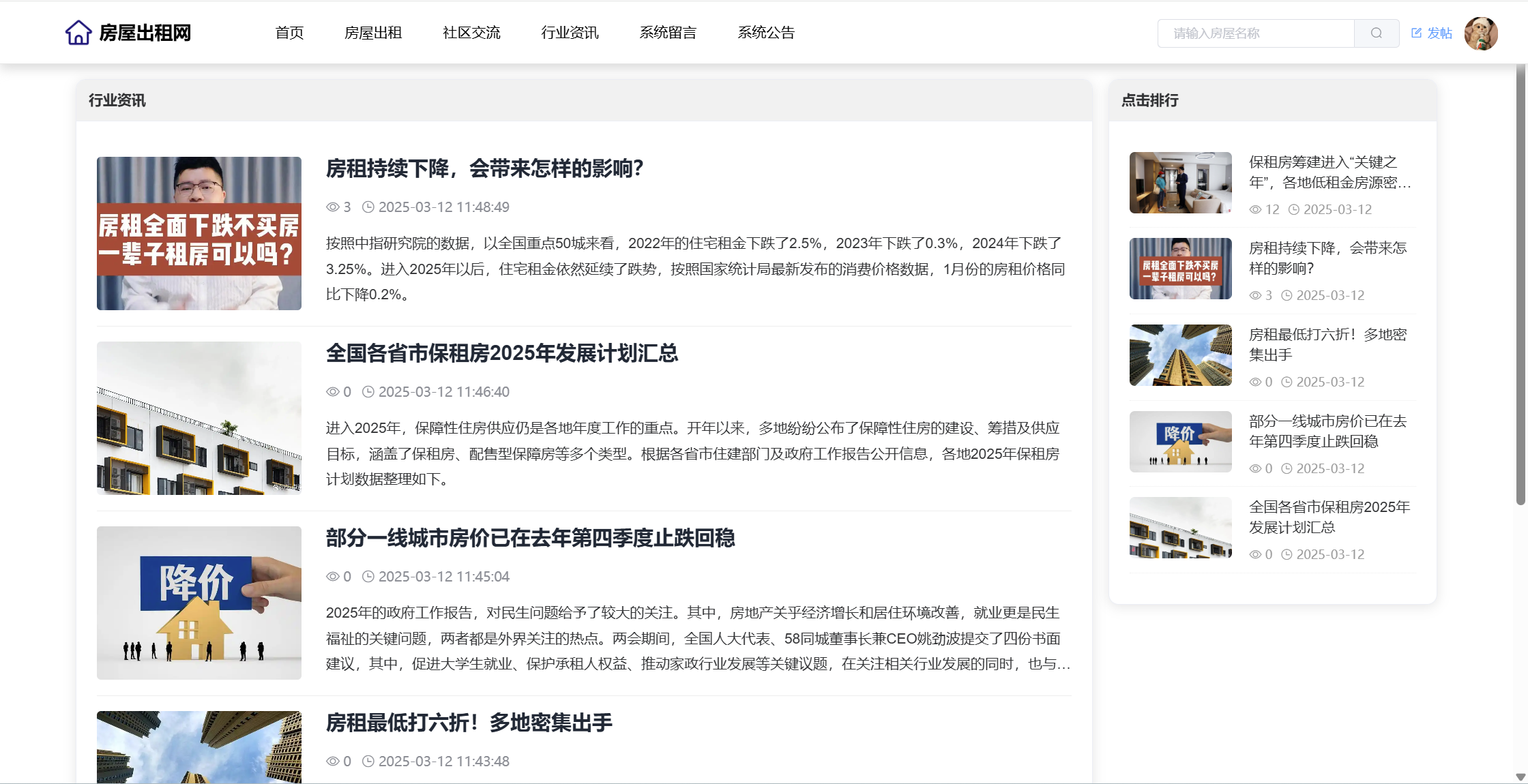Screen dimensions: 1528x784
Task: Click the 降价 sign article thumbnail in main list
Action: (199, 603)
